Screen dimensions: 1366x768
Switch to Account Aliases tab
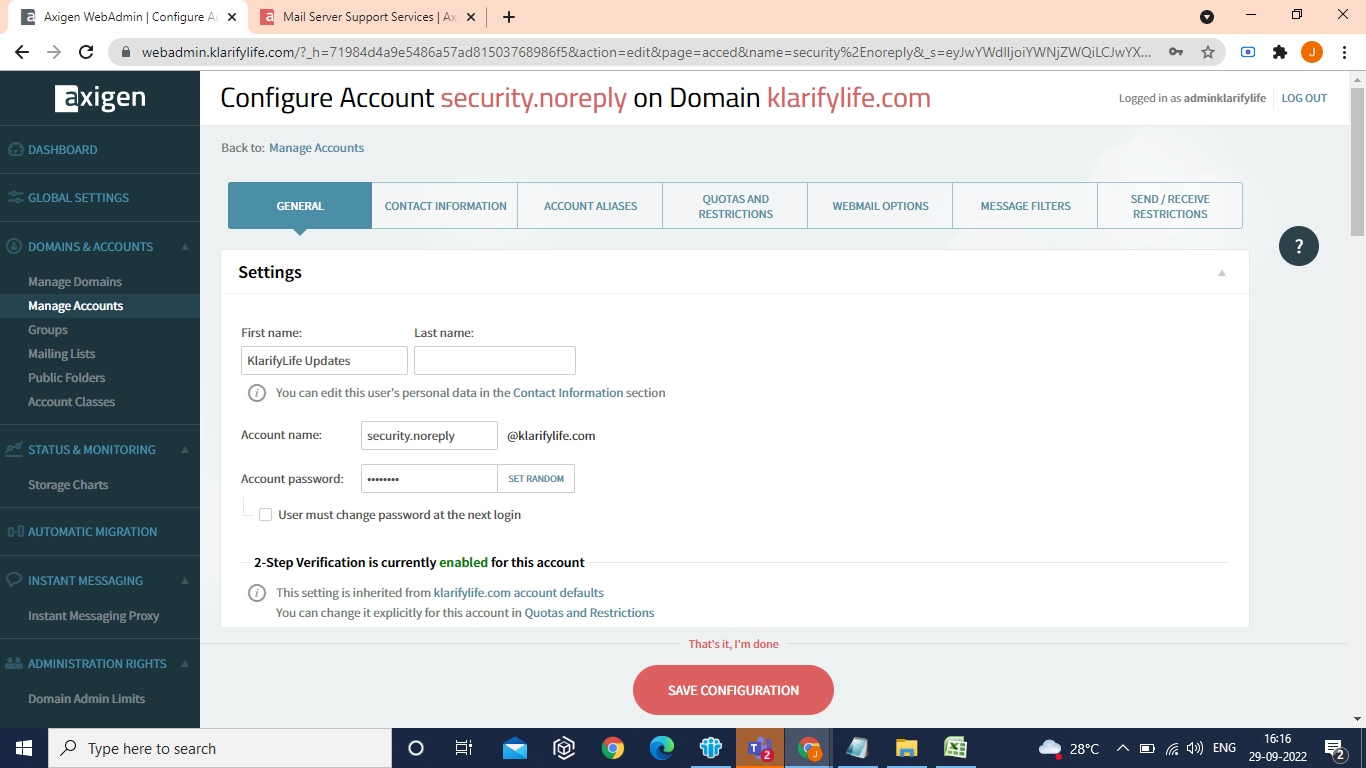(590, 206)
